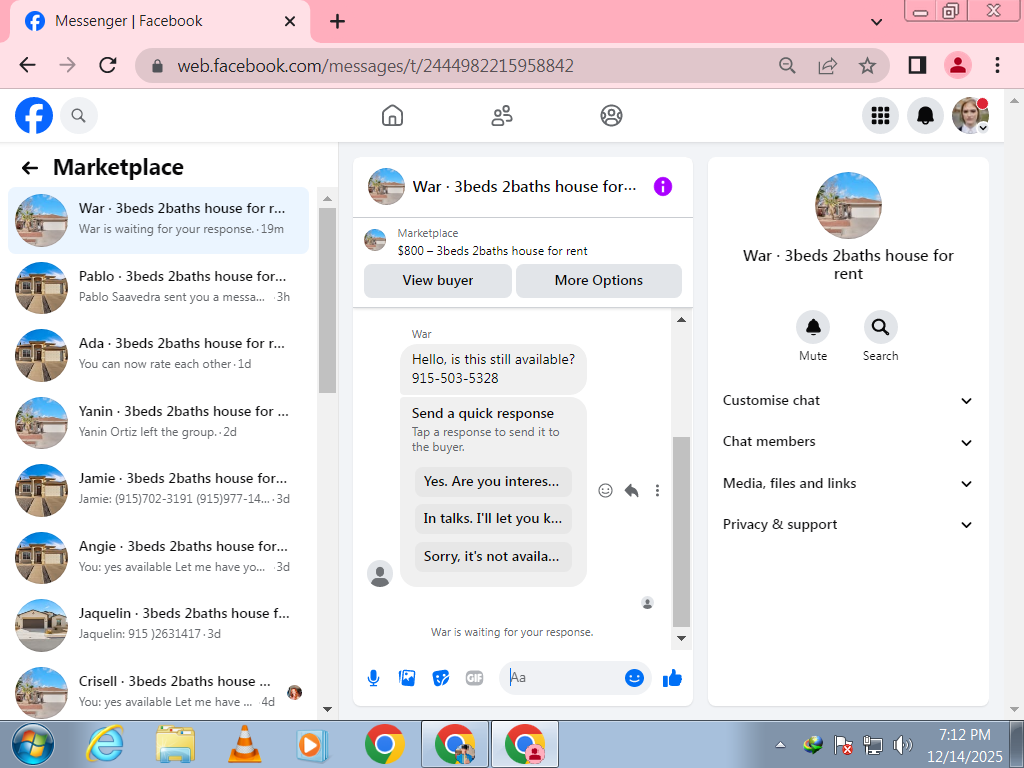Reload the page in Chrome
Image resolution: width=1024 pixels, height=768 pixels.
108,65
